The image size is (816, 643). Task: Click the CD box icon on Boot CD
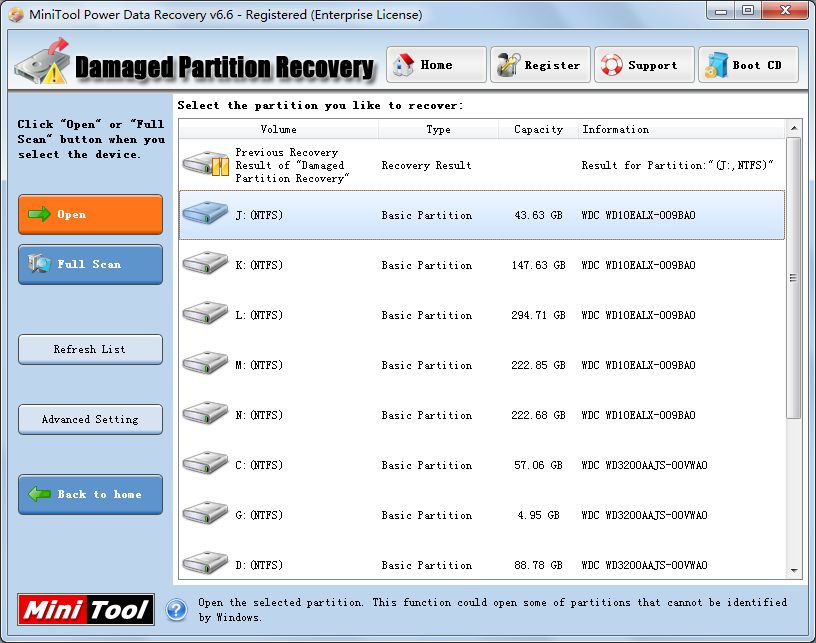click(717, 65)
